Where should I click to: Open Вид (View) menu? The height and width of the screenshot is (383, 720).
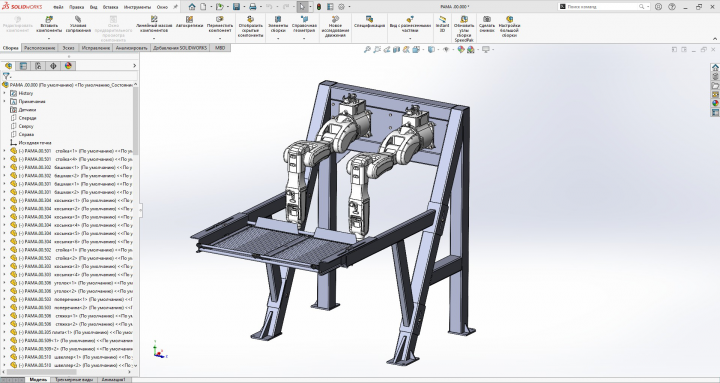click(x=94, y=7)
